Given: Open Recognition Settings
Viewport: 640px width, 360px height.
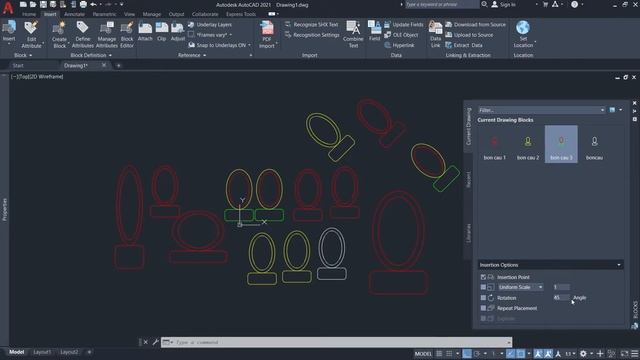Looking at the screenshot, I should (312, 35).
